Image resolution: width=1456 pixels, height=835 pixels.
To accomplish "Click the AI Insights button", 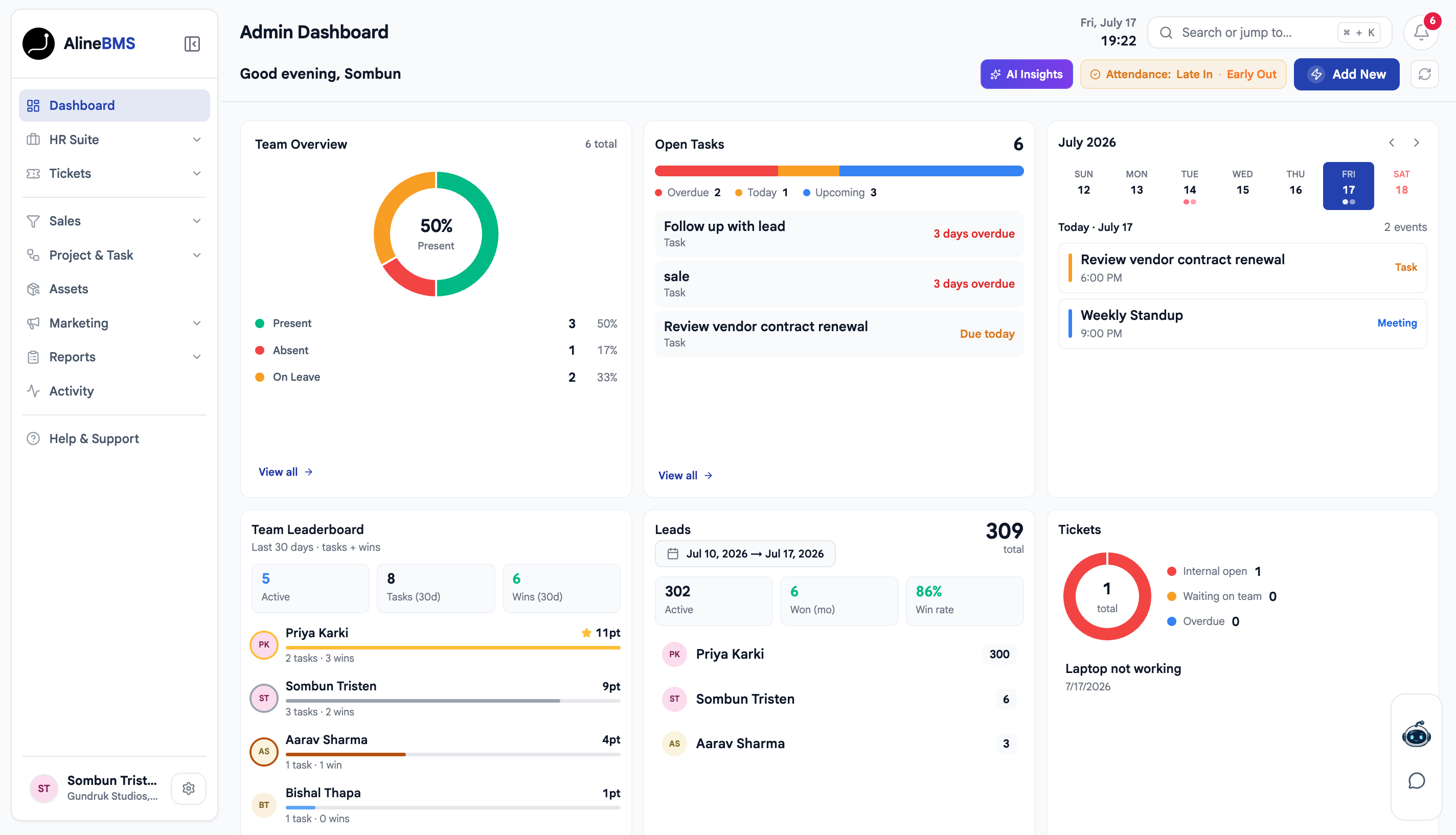I will click(1027, 74).
